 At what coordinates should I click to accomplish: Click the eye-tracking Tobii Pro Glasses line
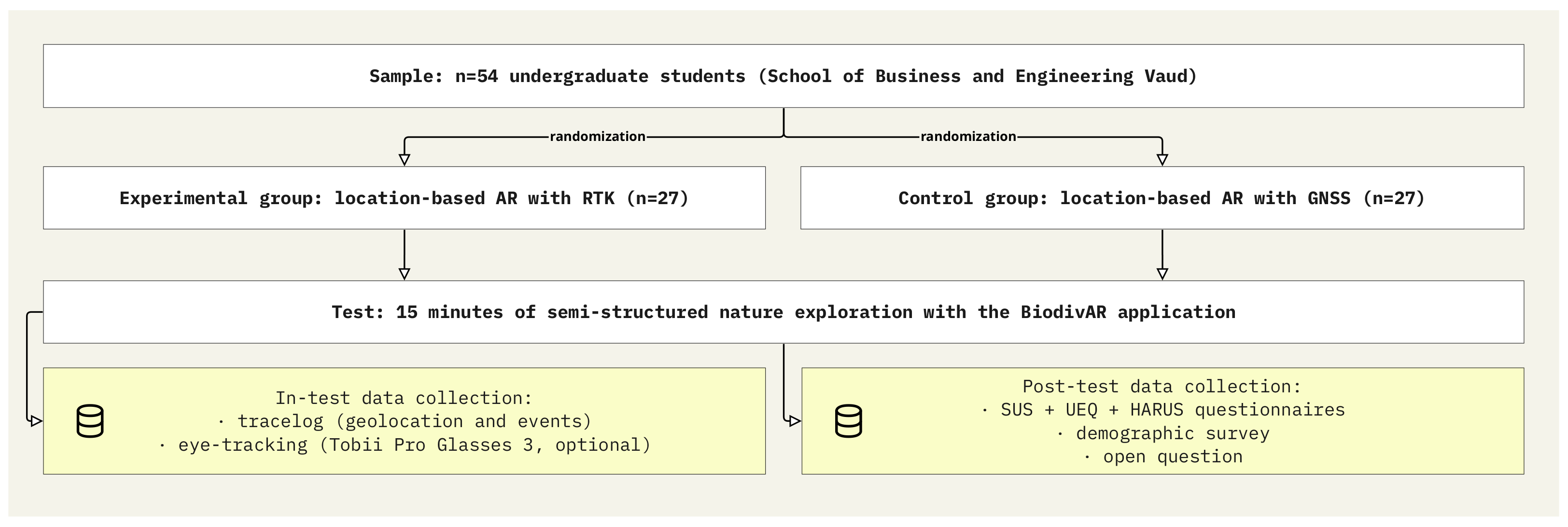405,445
